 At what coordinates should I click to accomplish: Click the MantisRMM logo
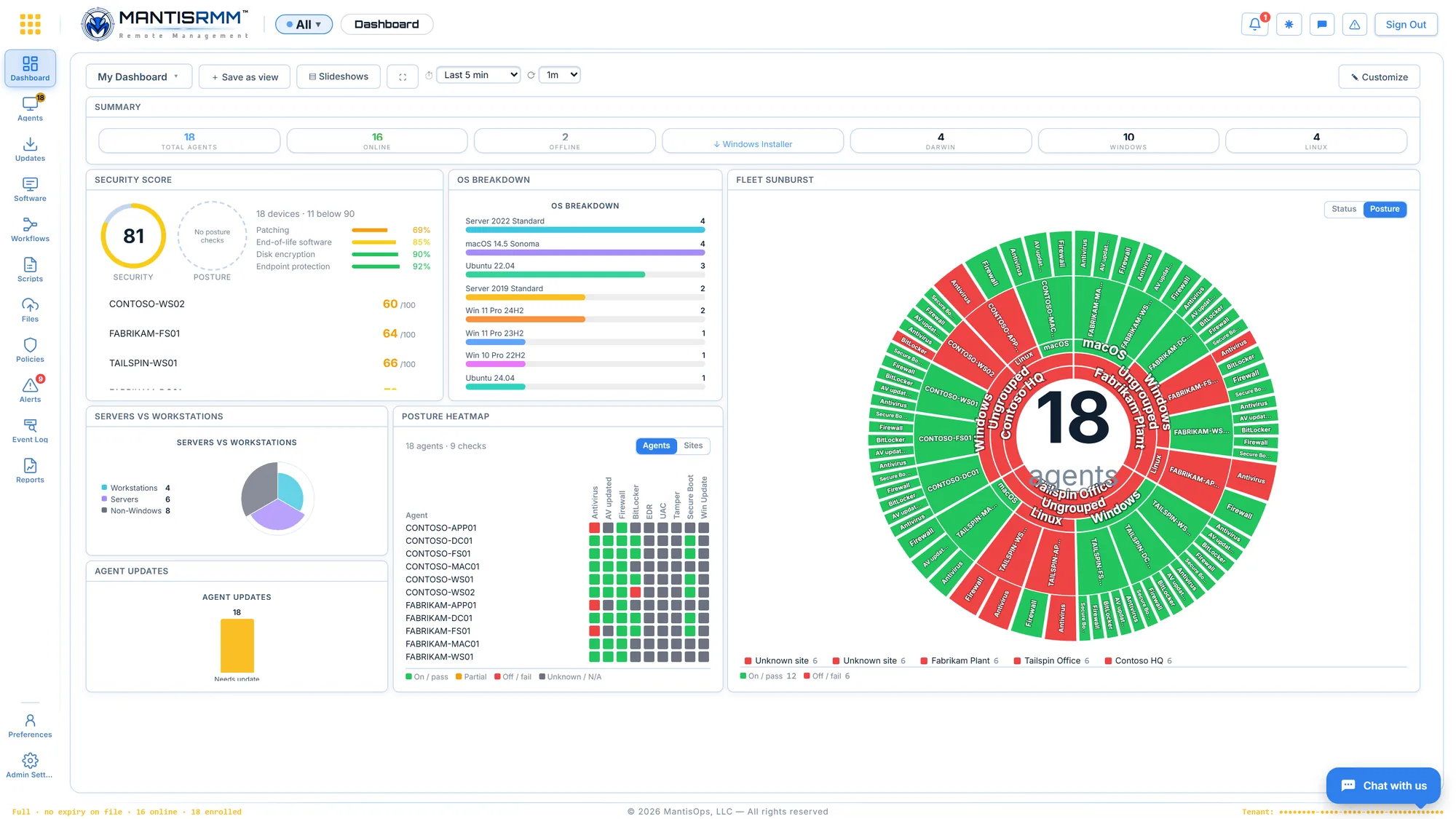point(165,24)
